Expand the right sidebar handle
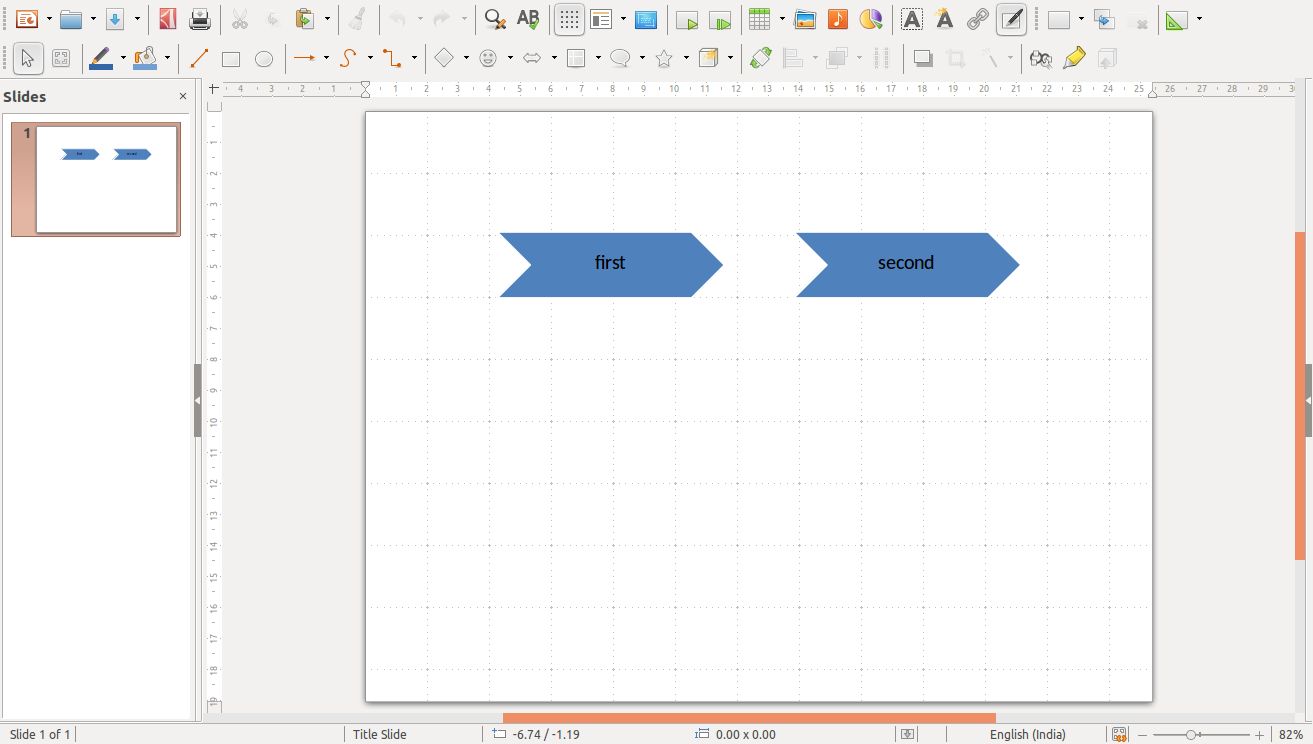The image size is (1313, 744). click(1309, 400)
